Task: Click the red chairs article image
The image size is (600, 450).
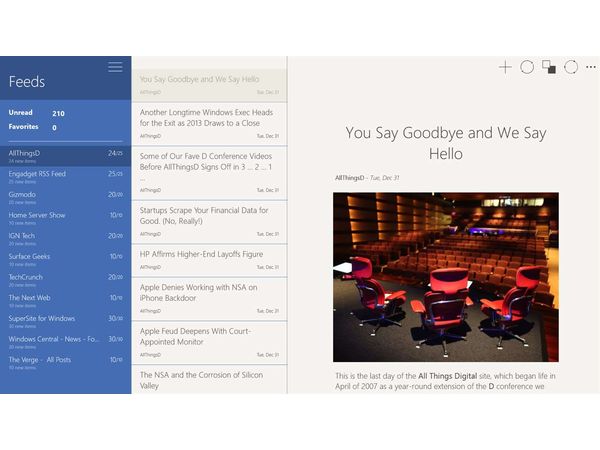Action: (446, 277)
